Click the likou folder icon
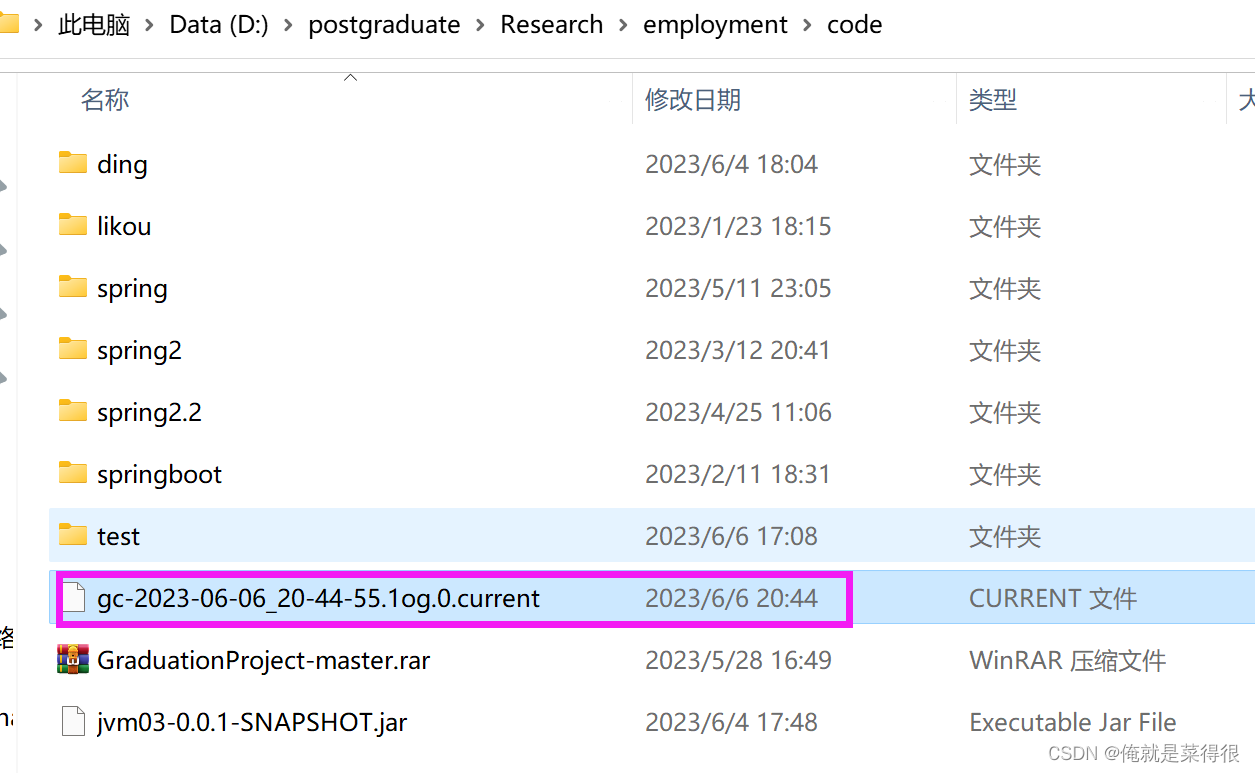 (73, 225)
